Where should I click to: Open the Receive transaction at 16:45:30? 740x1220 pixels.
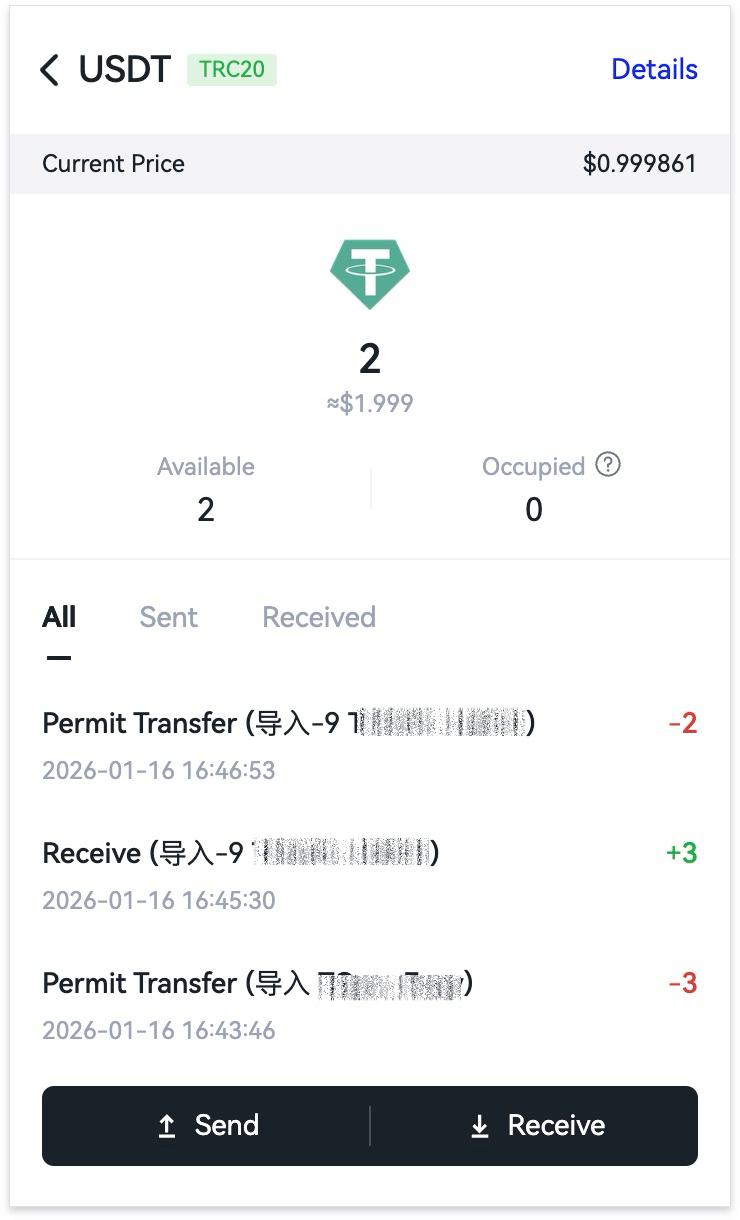click(370, 875)
